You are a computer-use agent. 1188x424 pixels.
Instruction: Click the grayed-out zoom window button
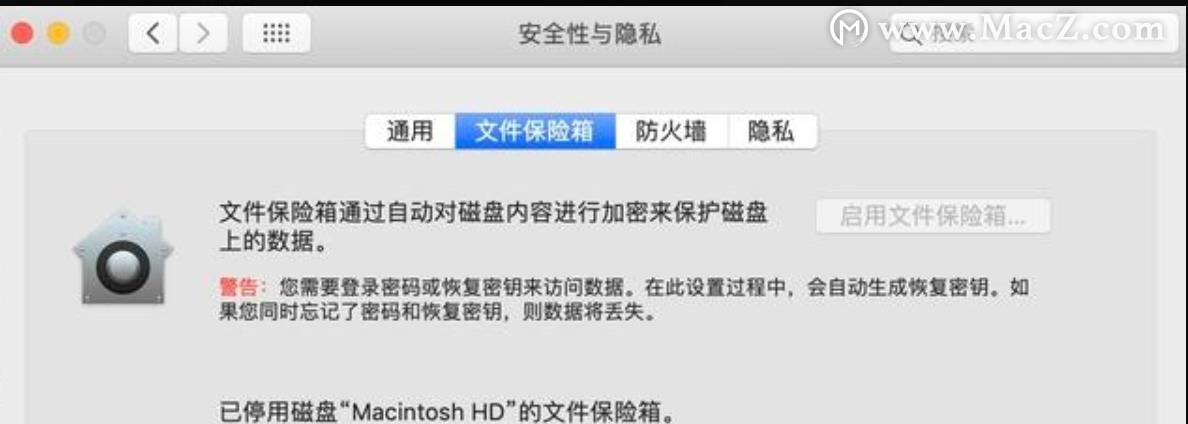95,33
